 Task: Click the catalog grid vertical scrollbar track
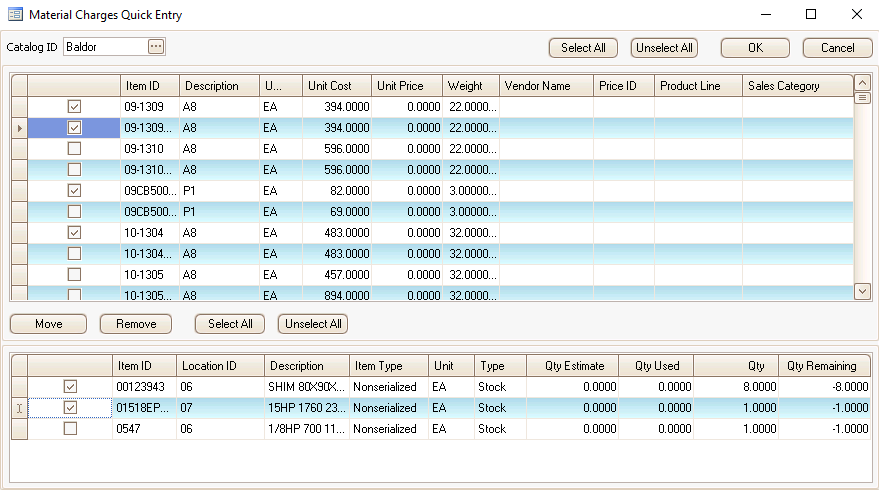coord(862,190)
